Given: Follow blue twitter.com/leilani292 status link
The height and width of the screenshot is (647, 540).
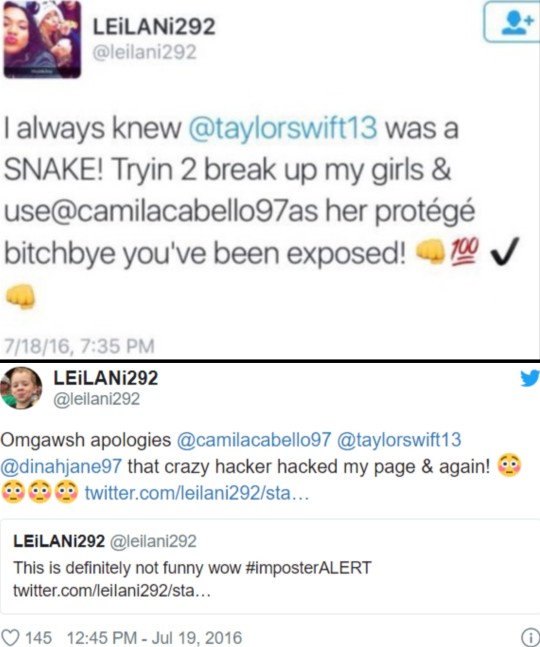Looking at the screenshot, I should click(x=197, y=493).
